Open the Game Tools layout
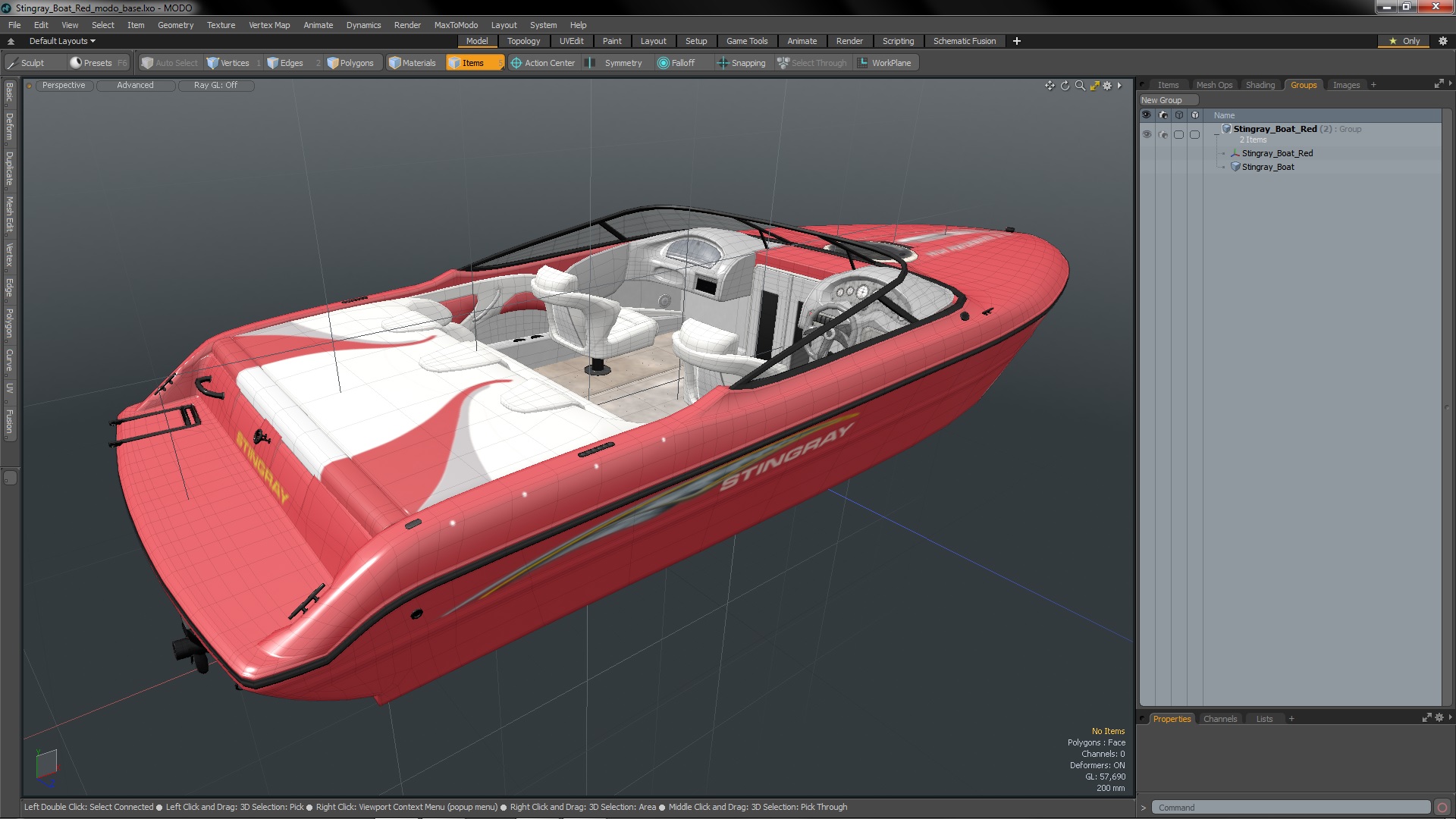Screen dimensions: 1456x819 (x=746, y=41)
